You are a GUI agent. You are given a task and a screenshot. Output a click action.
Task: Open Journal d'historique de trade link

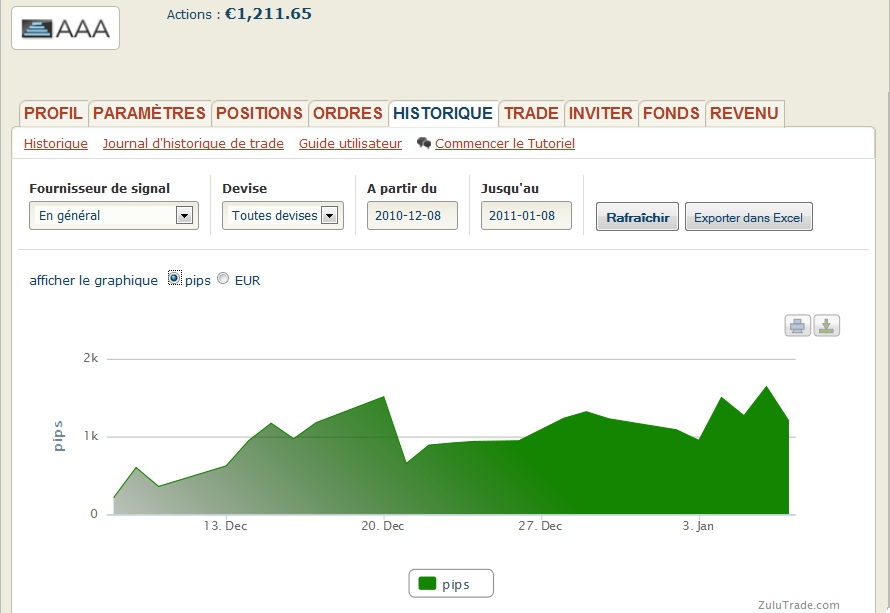pos(193,144)
